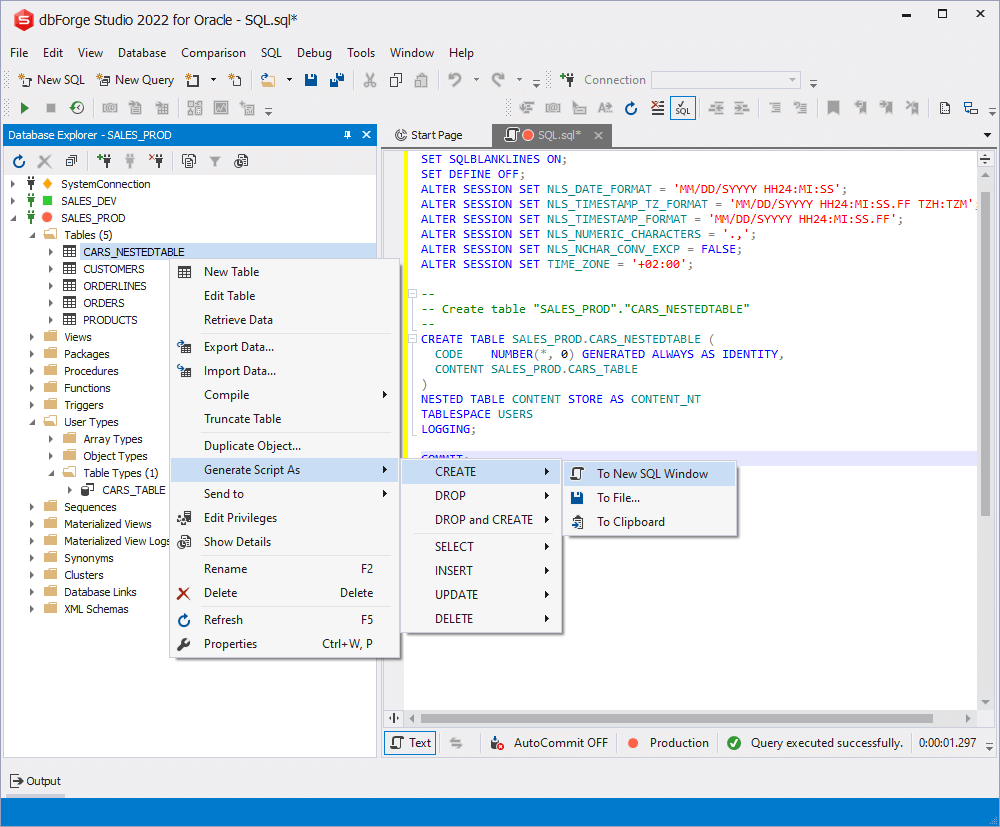Viewport: 1000px width, 827px height.
Task: Click the Output panel icon at bottom
Action: 17,781
